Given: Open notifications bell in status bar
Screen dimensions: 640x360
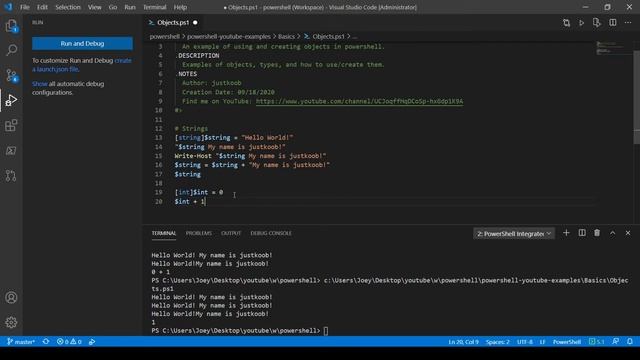Looking at the screenshot, I should [x=630, y=342].
